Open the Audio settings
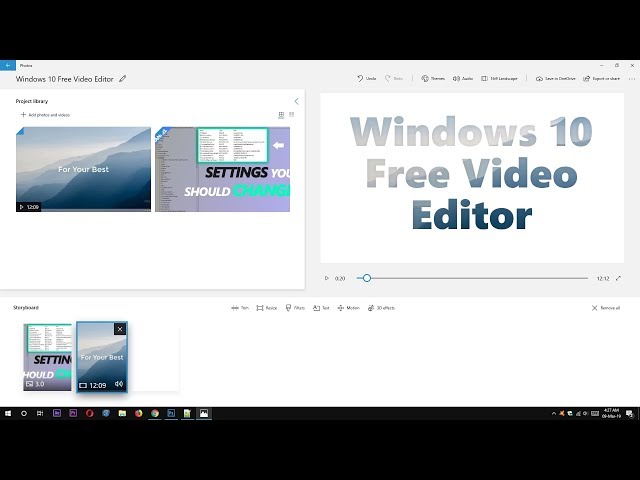 (x=463, y=78)
